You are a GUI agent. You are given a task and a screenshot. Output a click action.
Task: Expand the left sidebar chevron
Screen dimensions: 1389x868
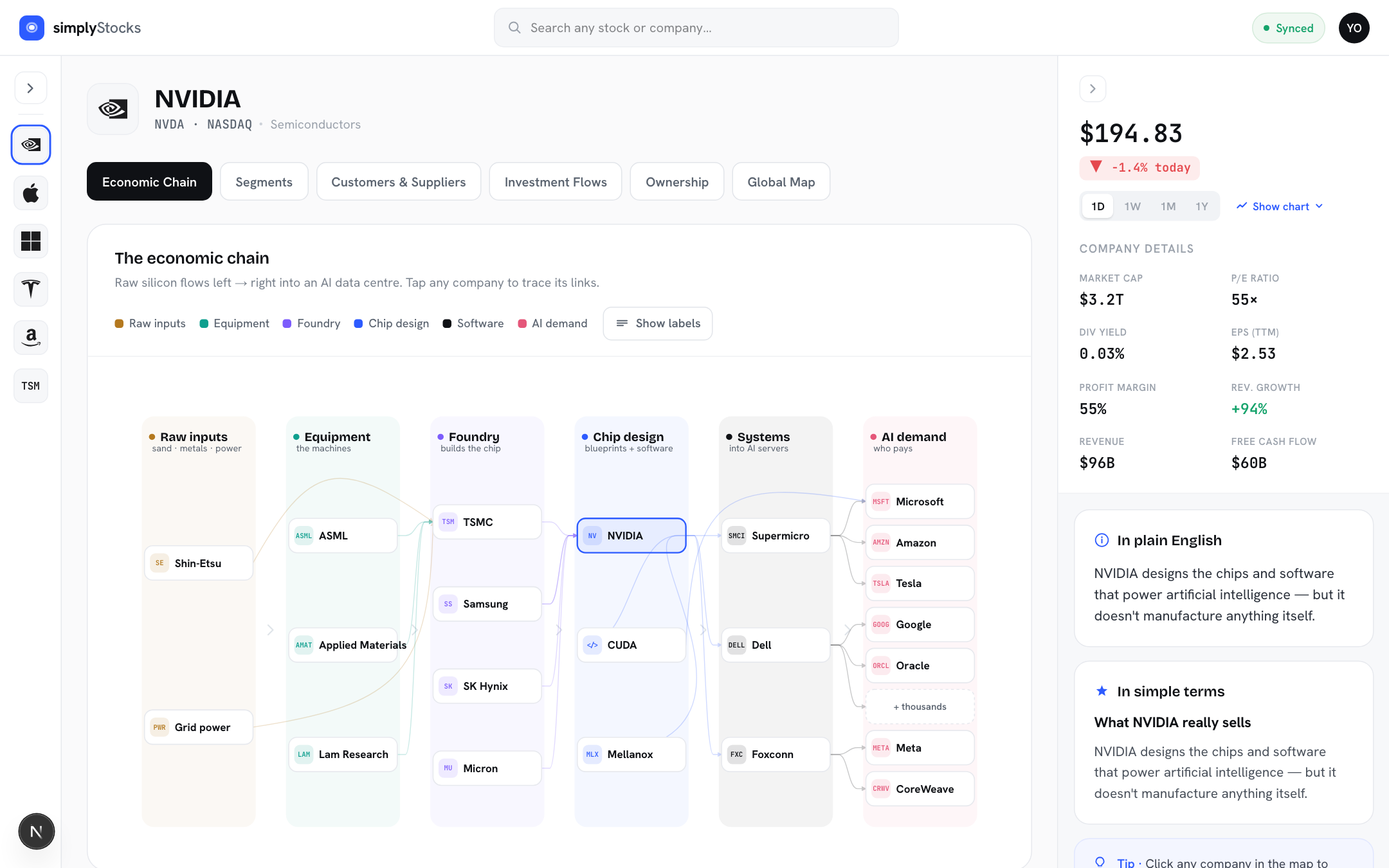pos(30,88)
